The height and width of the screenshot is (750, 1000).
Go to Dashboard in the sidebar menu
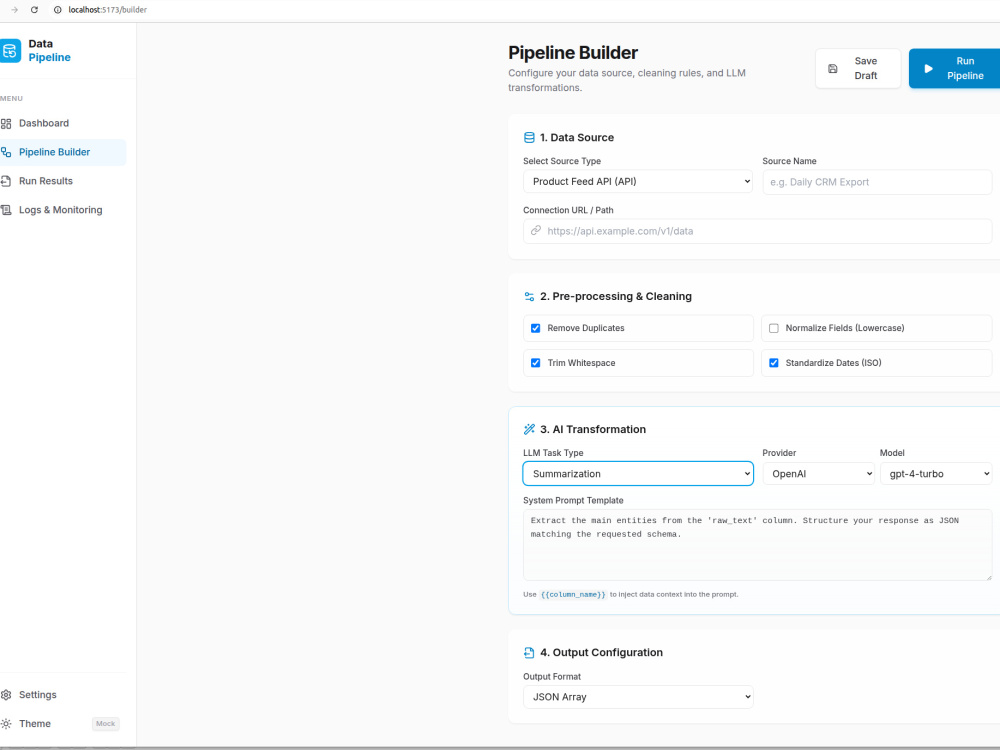(63, 124)
